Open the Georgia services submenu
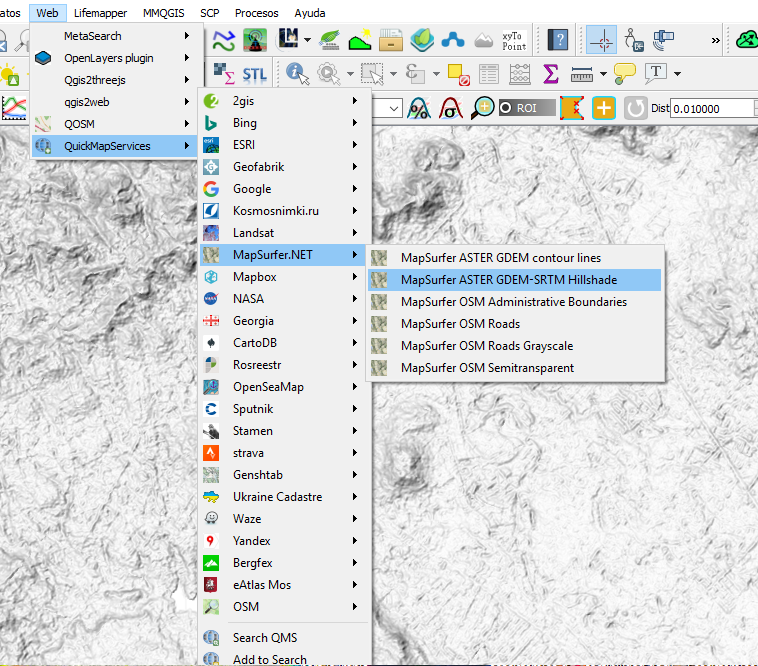 pyautogui.click(x=285, y=321)
